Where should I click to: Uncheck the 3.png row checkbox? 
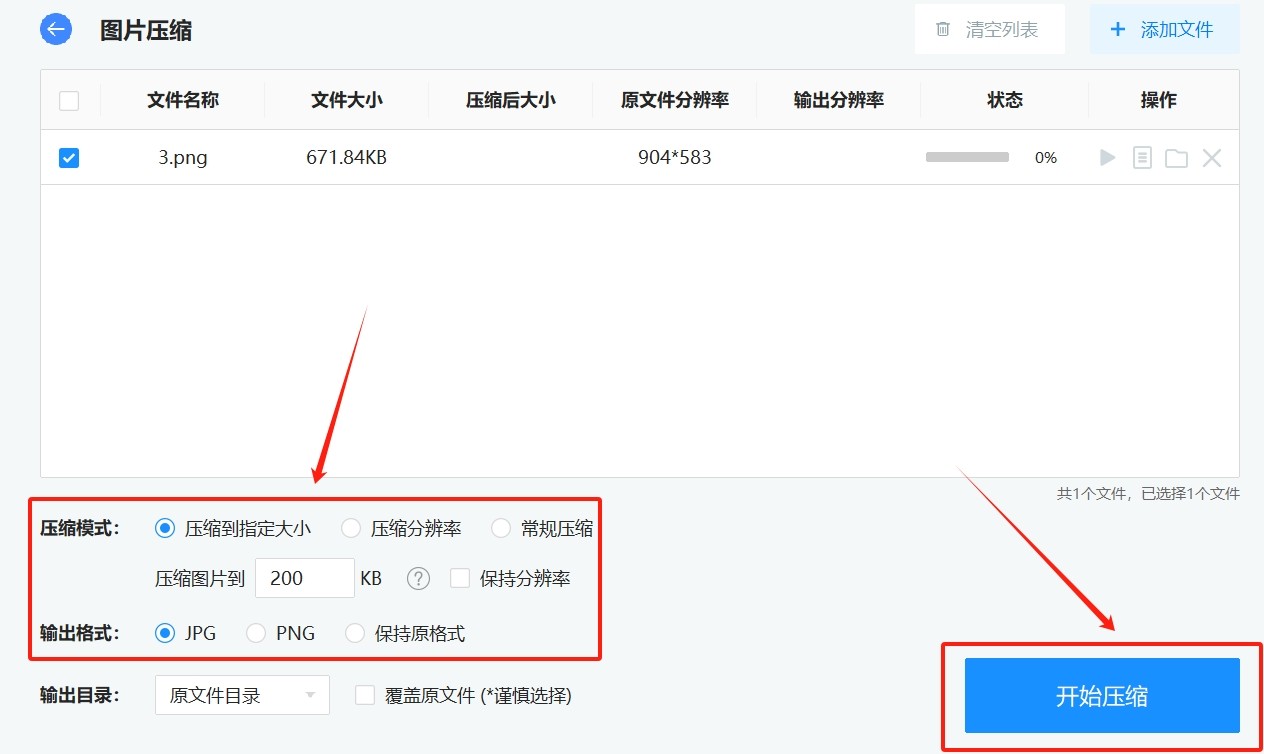[x=69, y=157]
